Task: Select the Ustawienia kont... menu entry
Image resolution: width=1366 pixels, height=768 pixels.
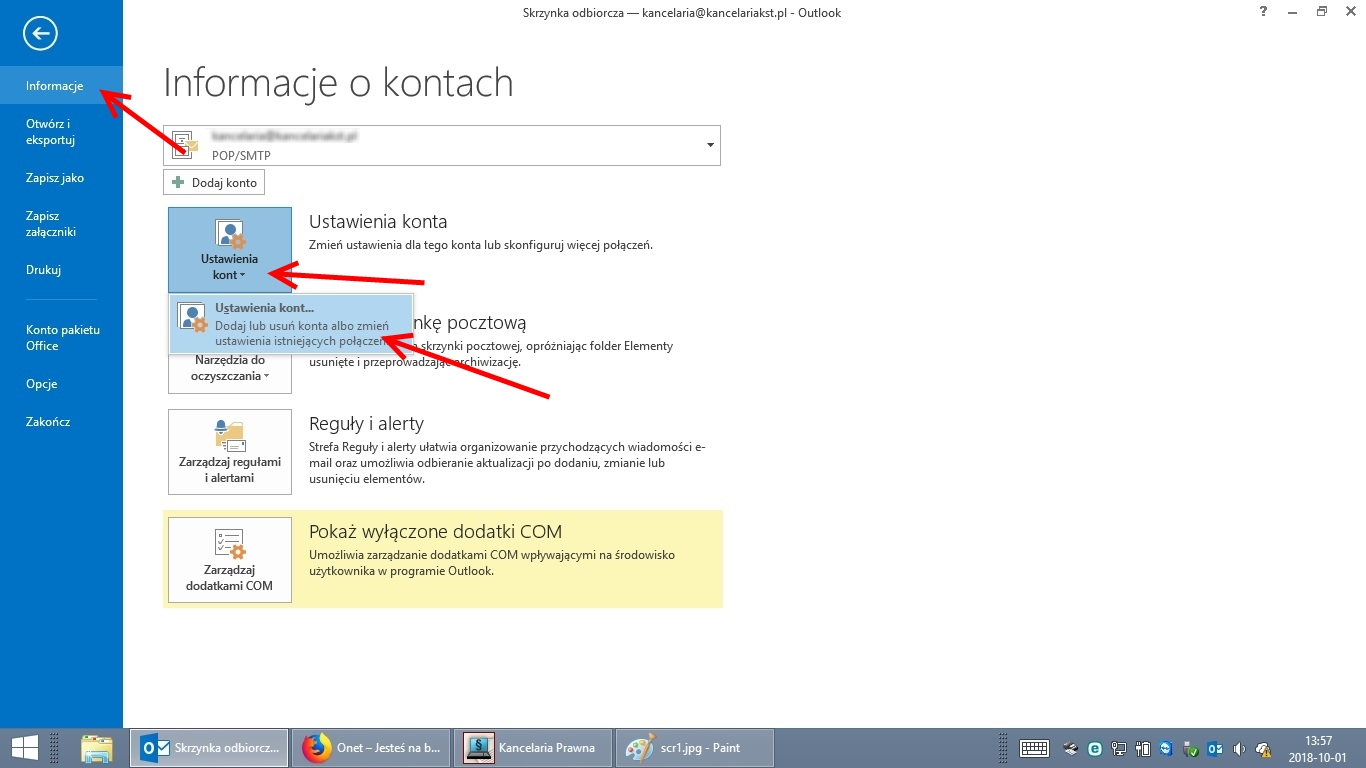Action: click(290, 324)
